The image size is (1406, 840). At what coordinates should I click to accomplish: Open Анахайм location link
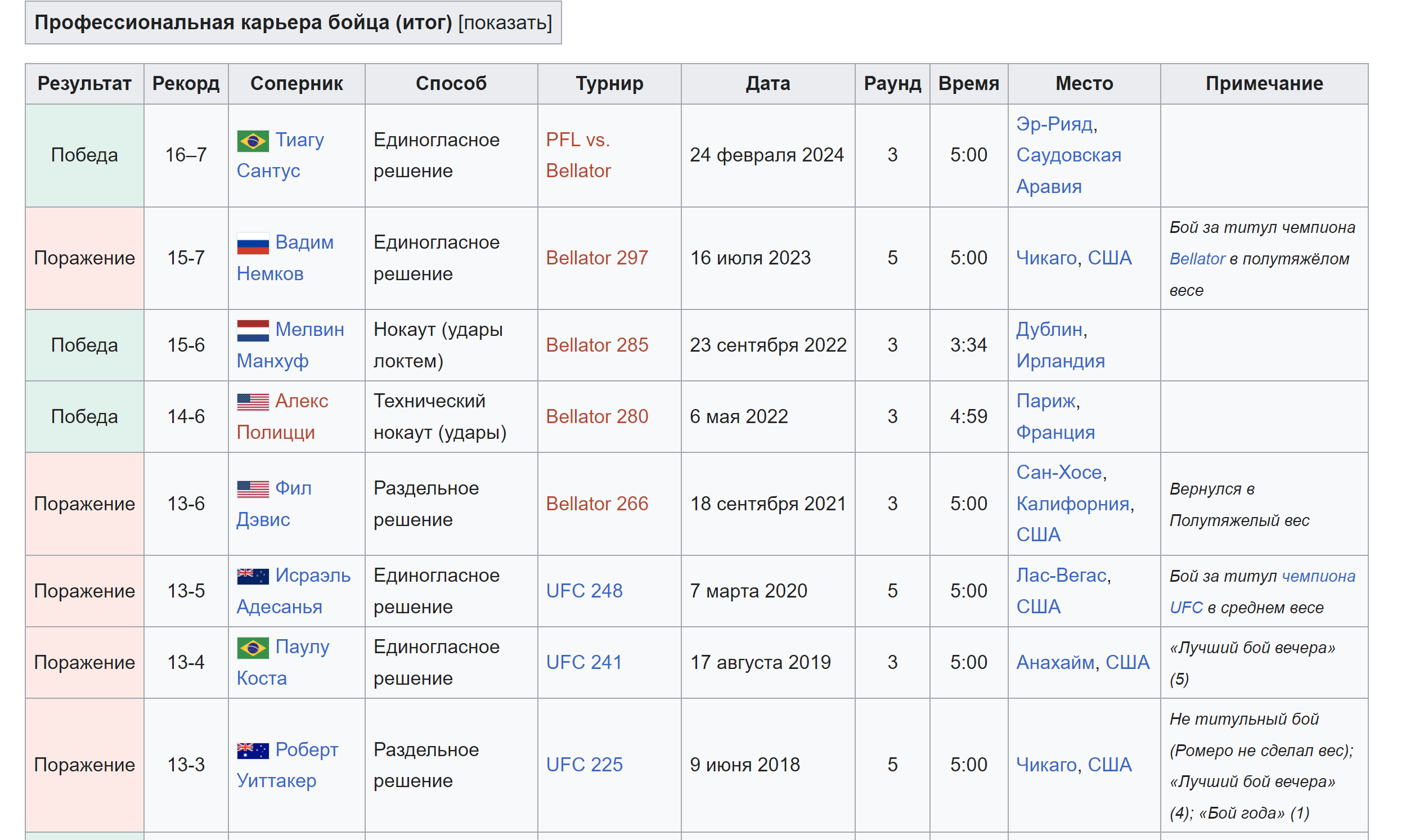(1054, 662)
